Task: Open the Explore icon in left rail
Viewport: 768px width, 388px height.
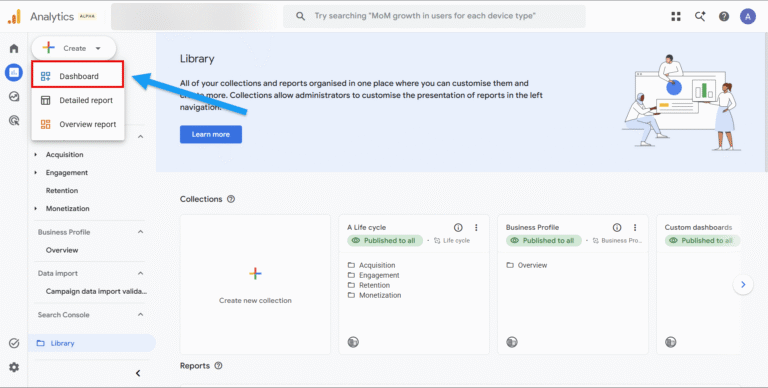Action: coord(14,97)
